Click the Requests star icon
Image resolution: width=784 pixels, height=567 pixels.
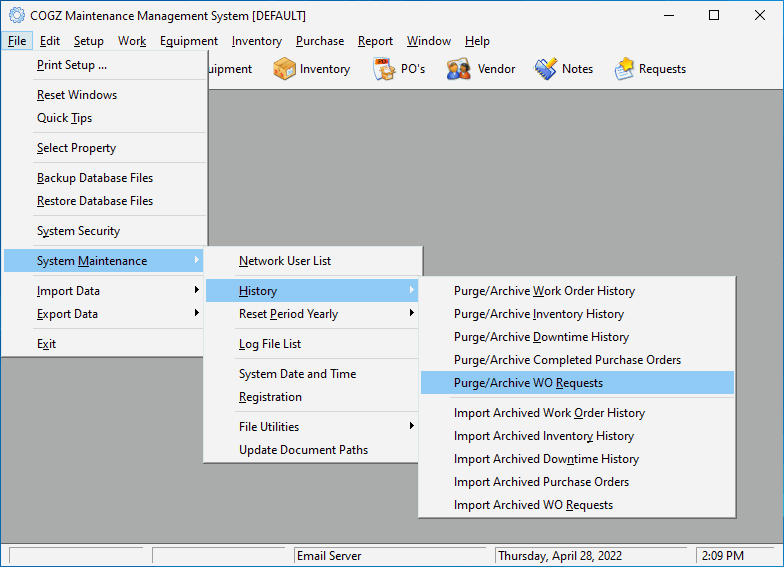pos(624,69)
